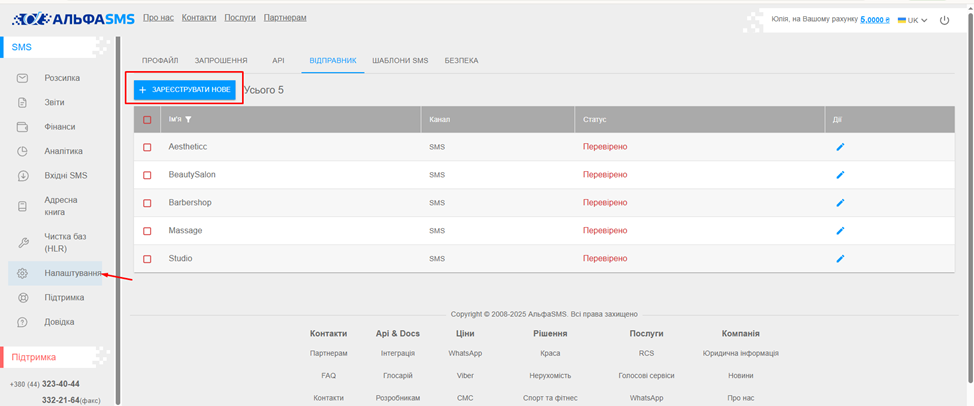Viewport: 974px width, 406px height.
Task: Click the Налаштування gear icon
Action: pos(22,273)
